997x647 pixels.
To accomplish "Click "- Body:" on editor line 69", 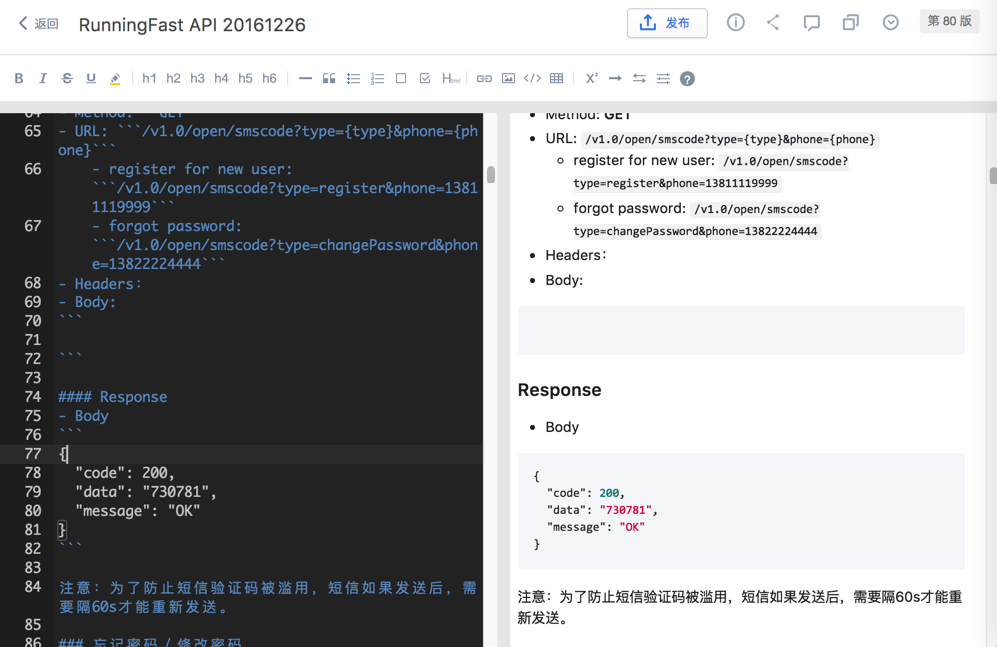I will pyautogui.click(x=87, y=302).
